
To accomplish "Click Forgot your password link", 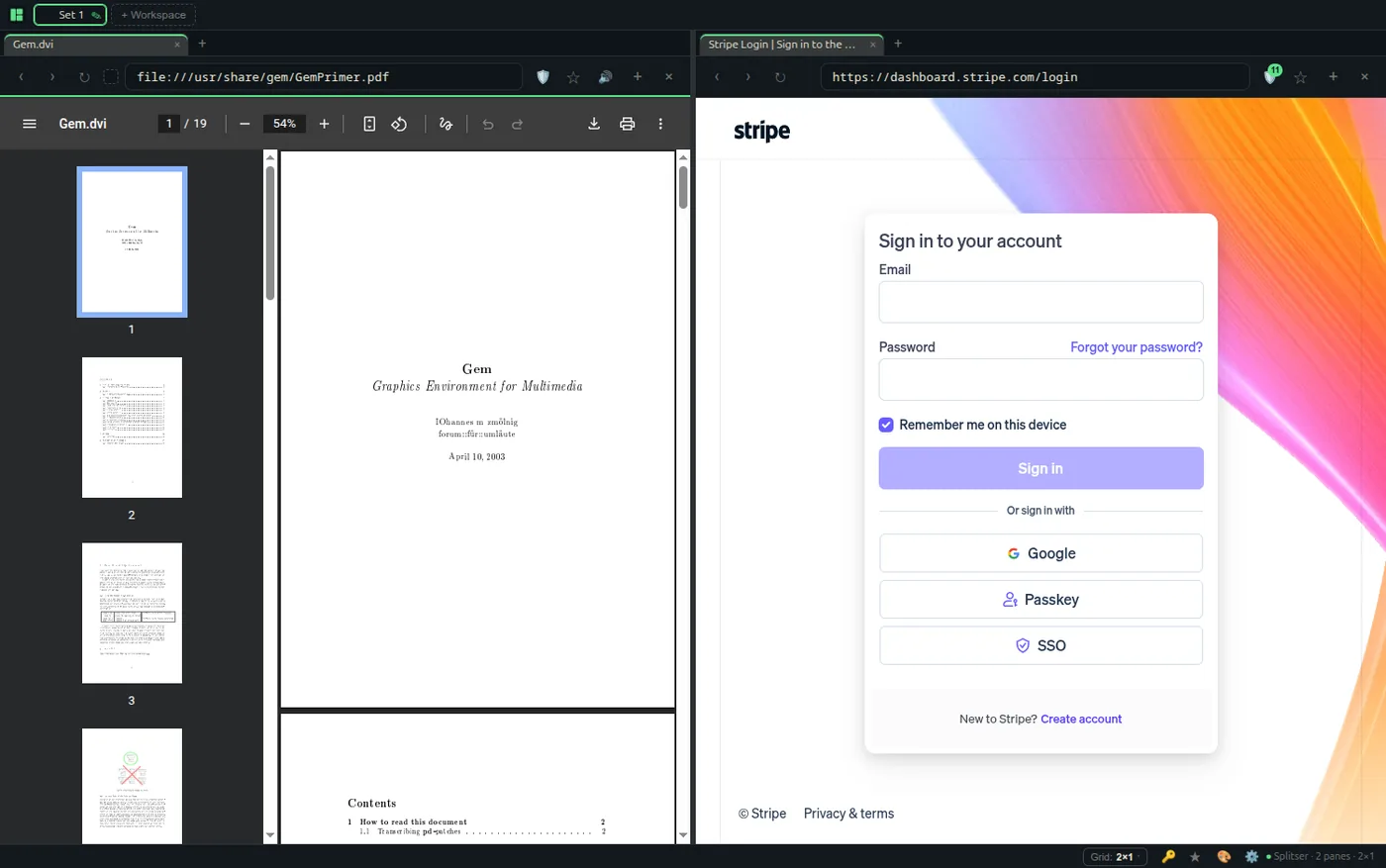I will (x=1137, y=347).
